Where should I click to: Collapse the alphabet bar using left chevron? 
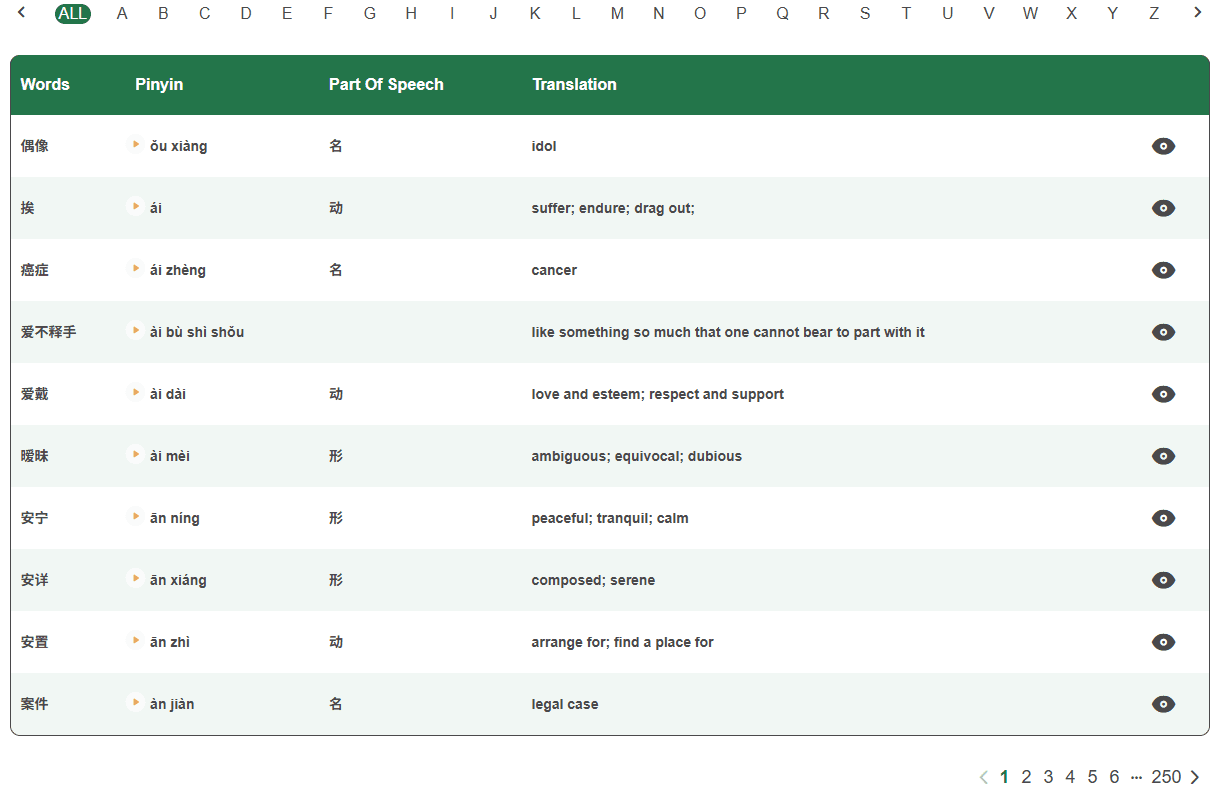click(x=22, y=13)
